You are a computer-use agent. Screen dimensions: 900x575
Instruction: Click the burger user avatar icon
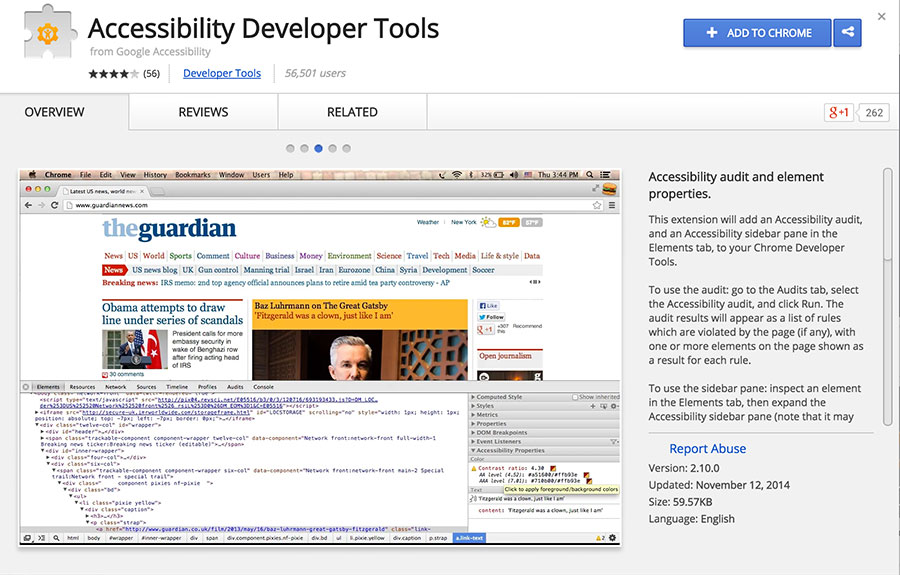click(x=610, y=189)
